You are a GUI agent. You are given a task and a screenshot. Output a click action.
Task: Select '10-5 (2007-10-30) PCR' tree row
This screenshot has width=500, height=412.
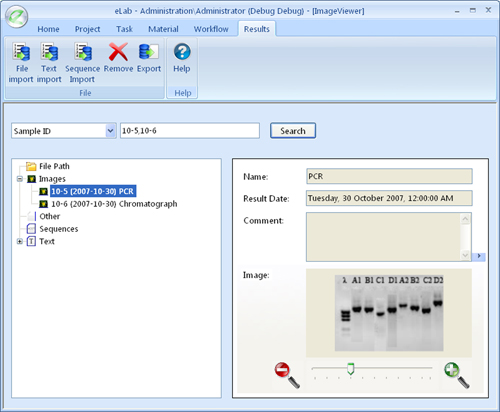(x=93, y=191)
